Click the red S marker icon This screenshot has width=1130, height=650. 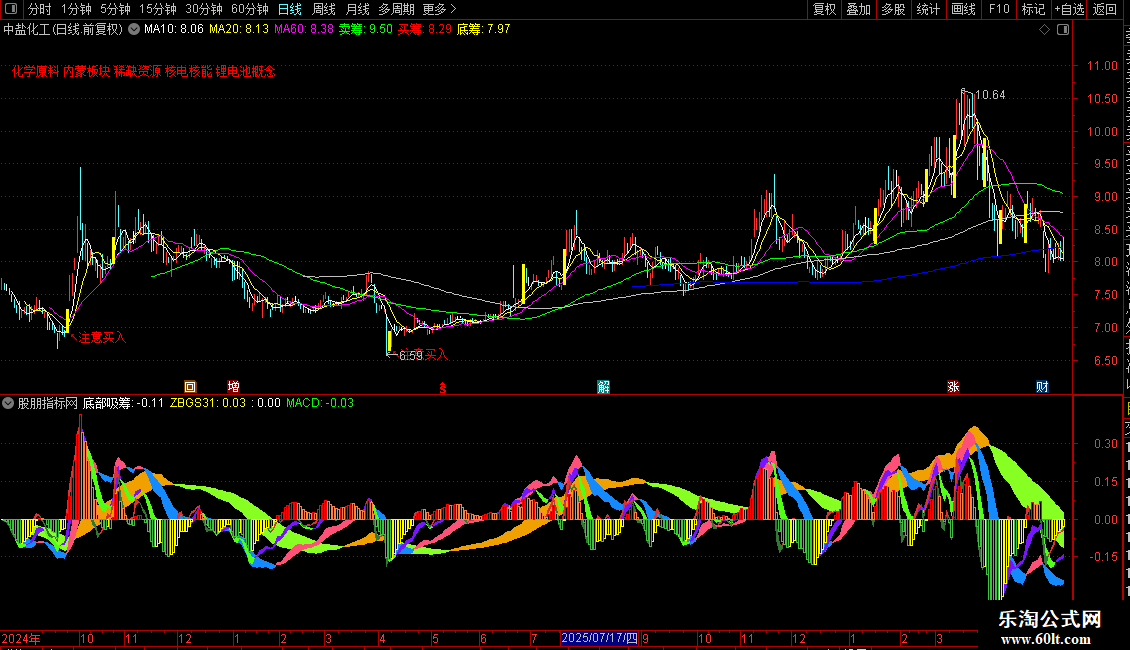tap(442, 388)
